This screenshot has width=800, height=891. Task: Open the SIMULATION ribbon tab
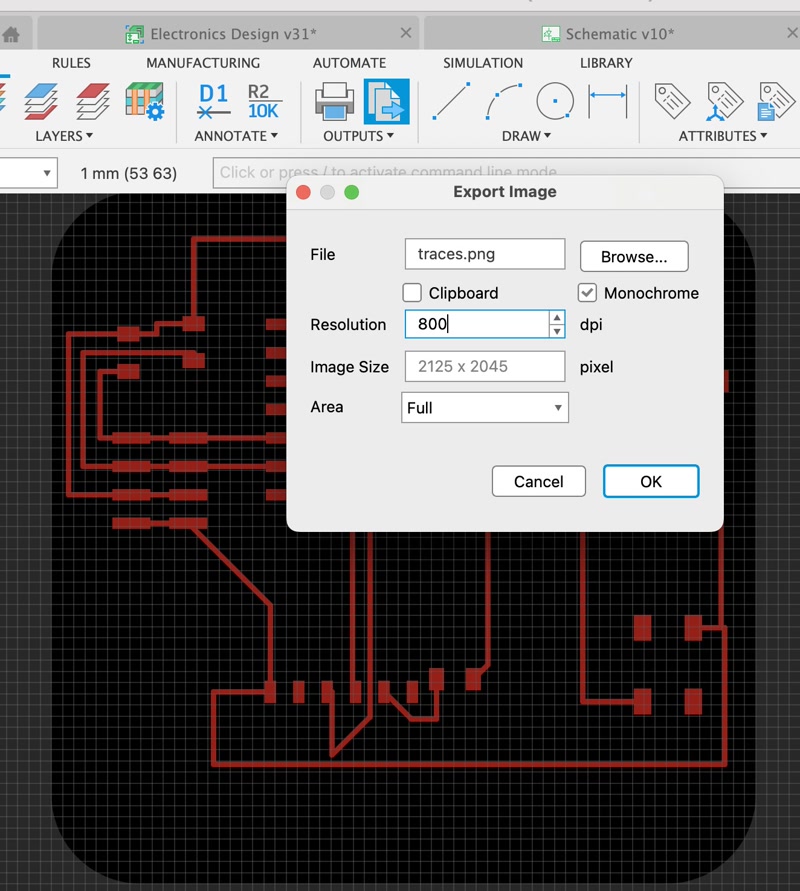click(x=483, y=63)
